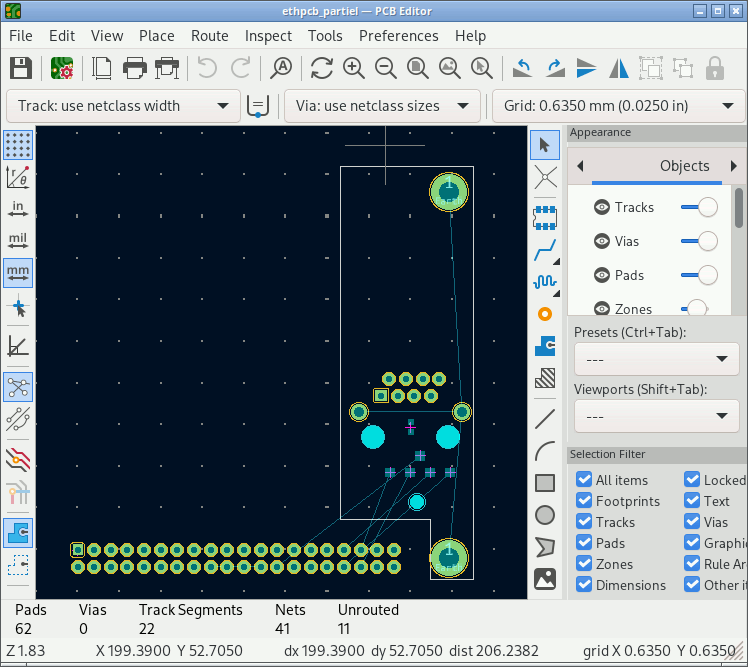This screenshot has height=667, width=748.
Task: Select the add rule area tool
Action: pyautogui.click(x=545, y=378)
